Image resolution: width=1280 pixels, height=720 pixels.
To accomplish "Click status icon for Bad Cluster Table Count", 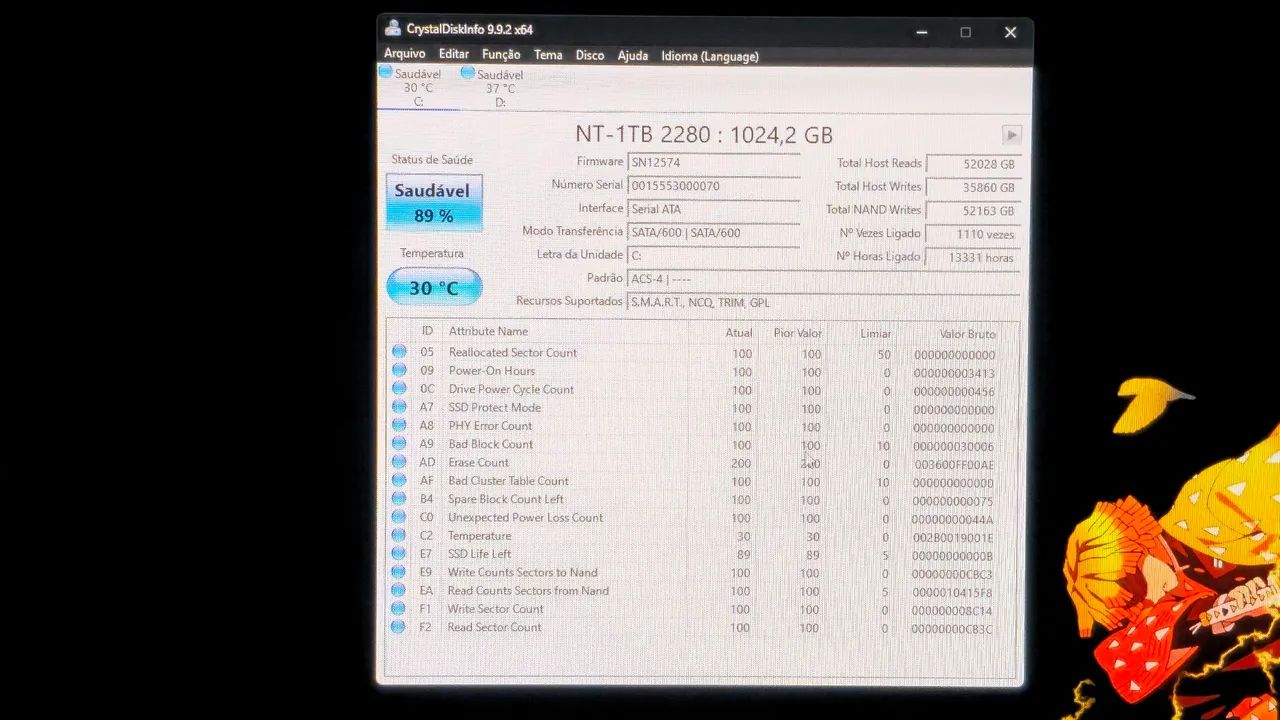I will 399,480.
